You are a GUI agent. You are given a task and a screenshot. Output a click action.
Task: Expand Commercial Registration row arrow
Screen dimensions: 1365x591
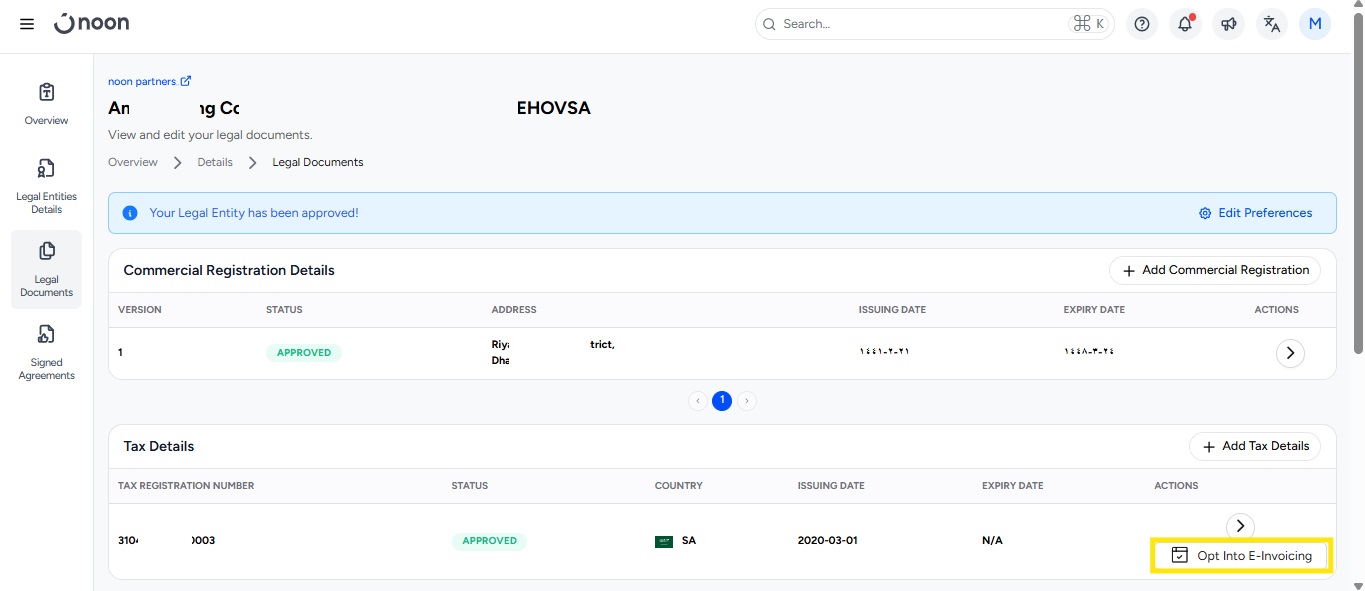click(1290, 353)
